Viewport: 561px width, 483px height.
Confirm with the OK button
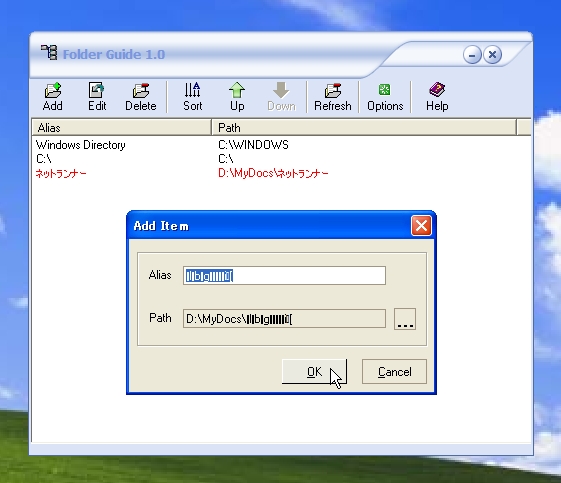pyautogui.click(x=314, y=372)
